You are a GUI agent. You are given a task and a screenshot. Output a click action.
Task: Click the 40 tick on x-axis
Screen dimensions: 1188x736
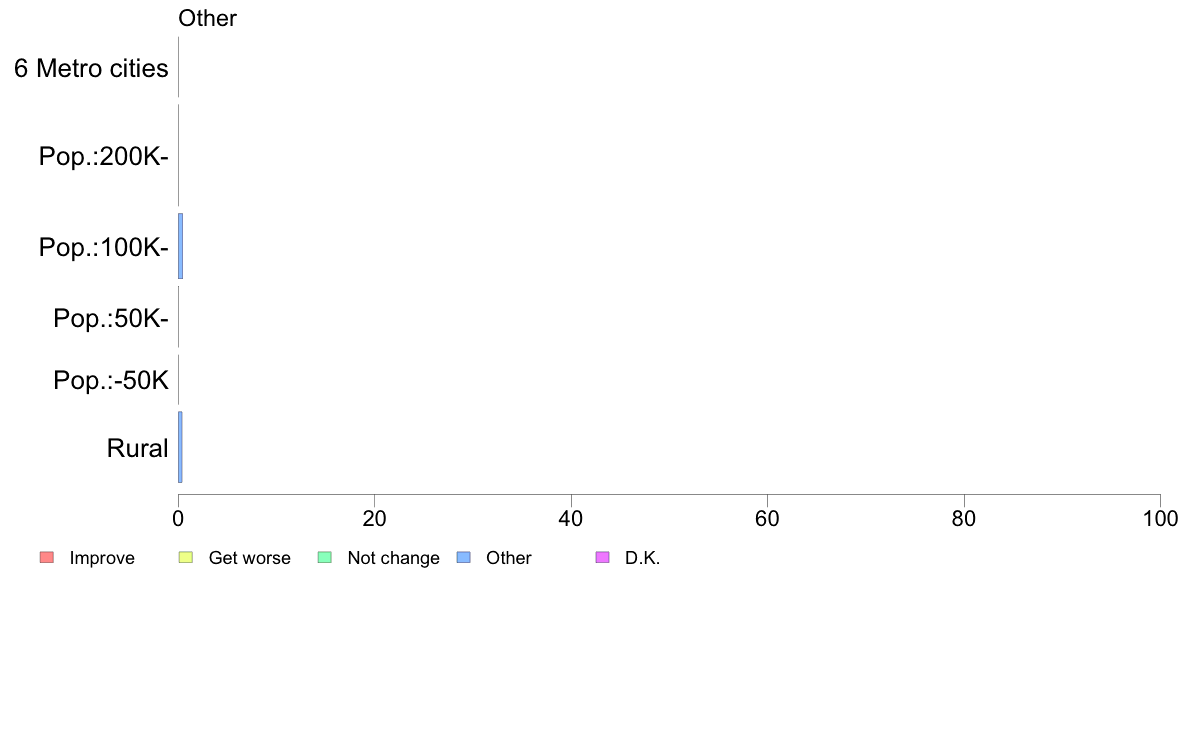571,518
